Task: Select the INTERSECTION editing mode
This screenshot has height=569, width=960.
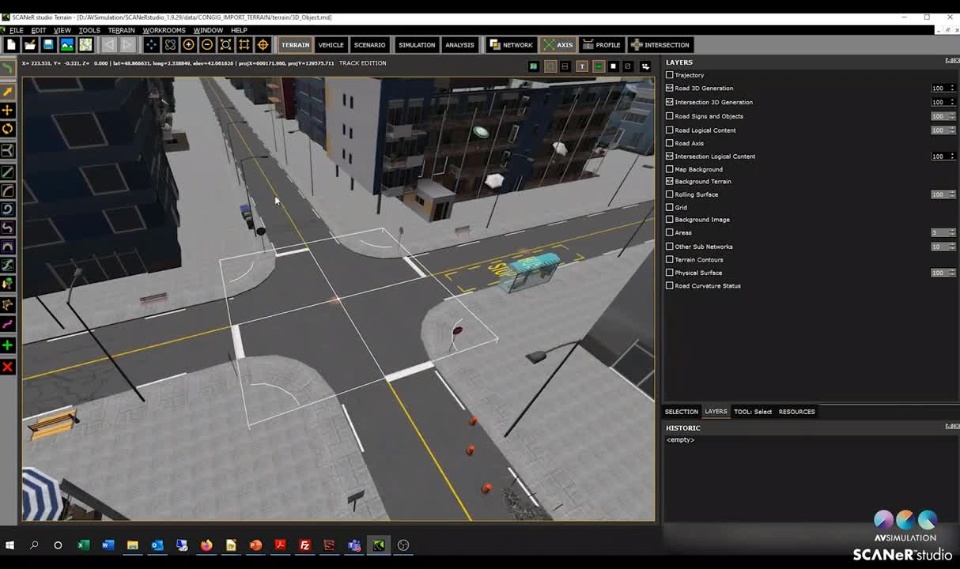Action: coord(661,45)
